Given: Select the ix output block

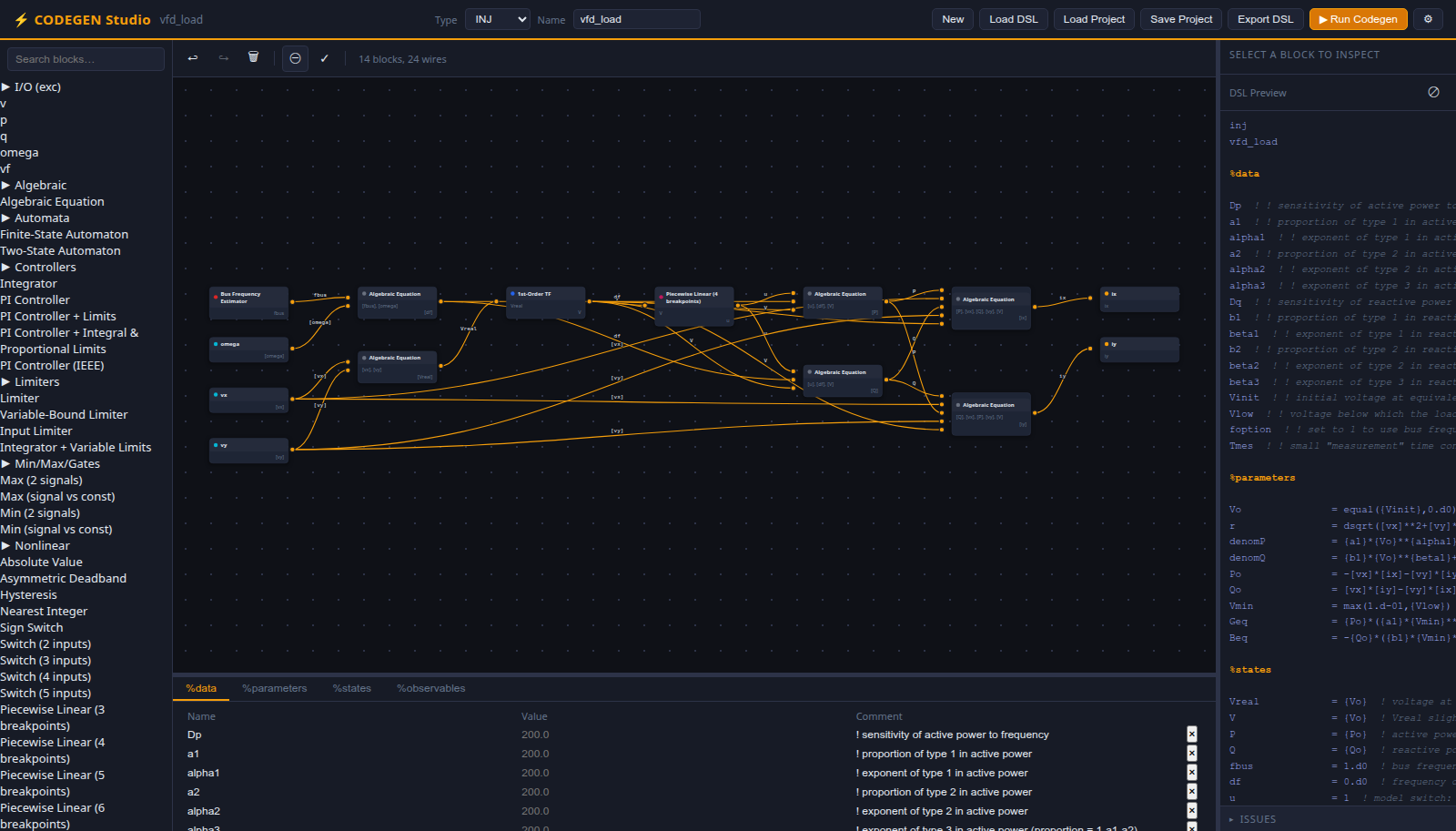Looking at the screenshot, I should (1139, 299).
